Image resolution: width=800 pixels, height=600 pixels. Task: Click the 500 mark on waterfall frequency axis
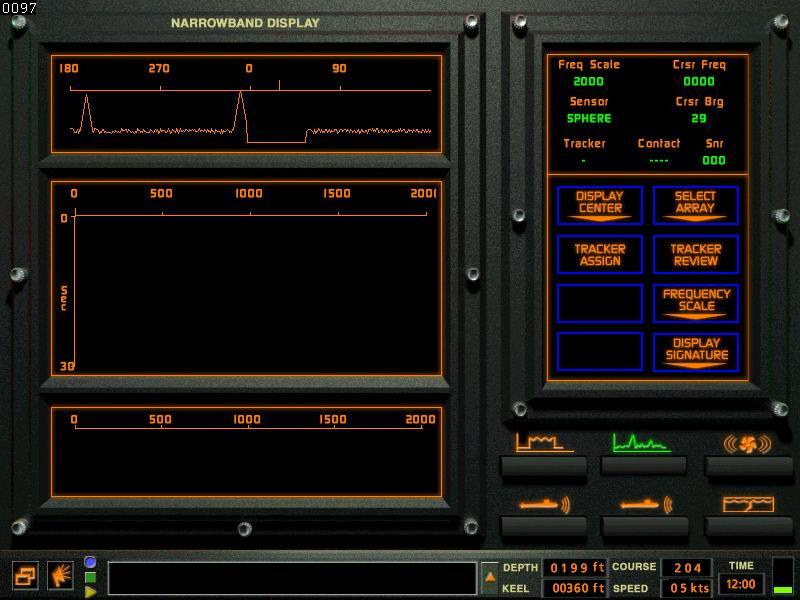click(x=161, y=193)
